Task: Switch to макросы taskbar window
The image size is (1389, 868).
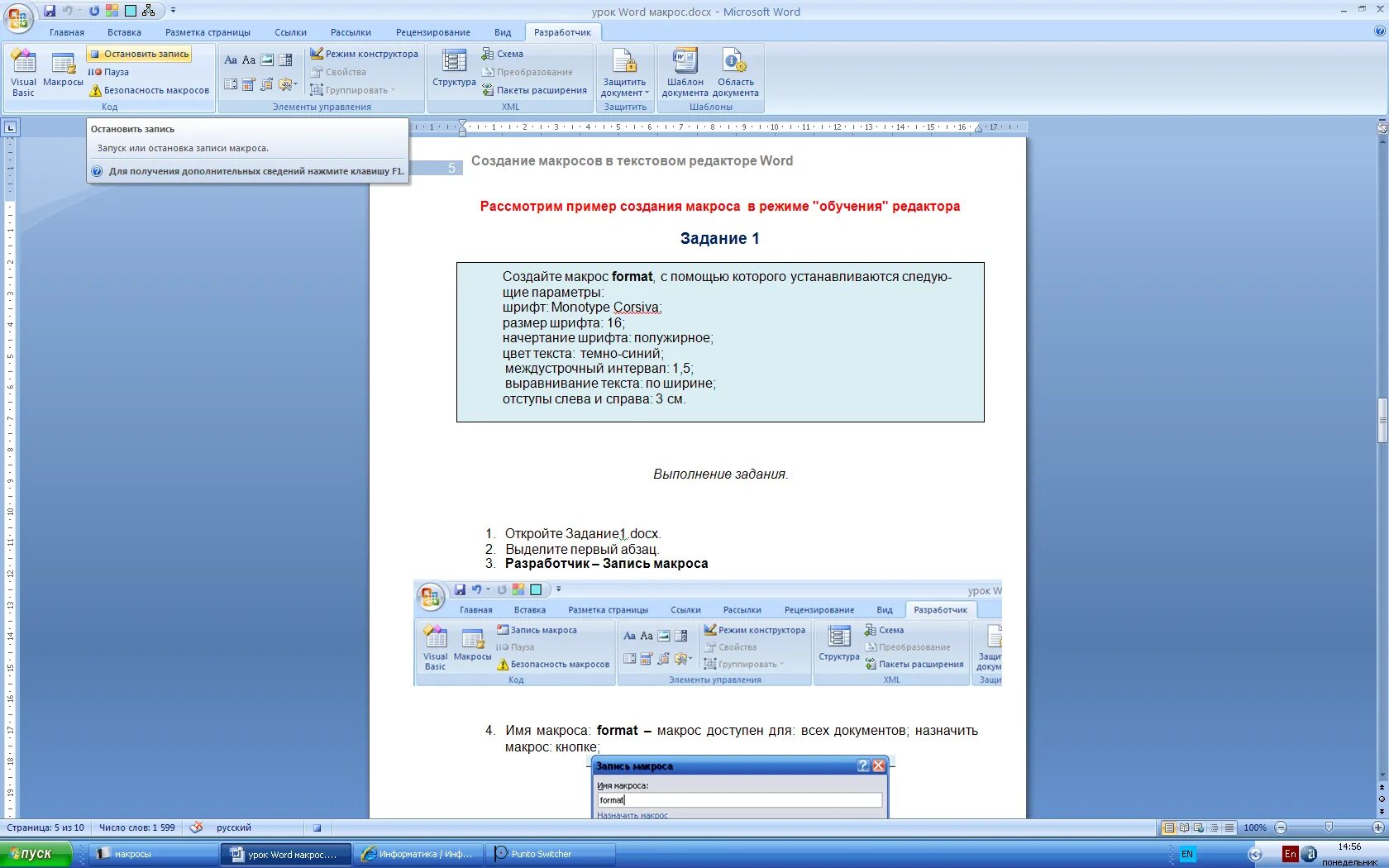Action: coord(153,854)
